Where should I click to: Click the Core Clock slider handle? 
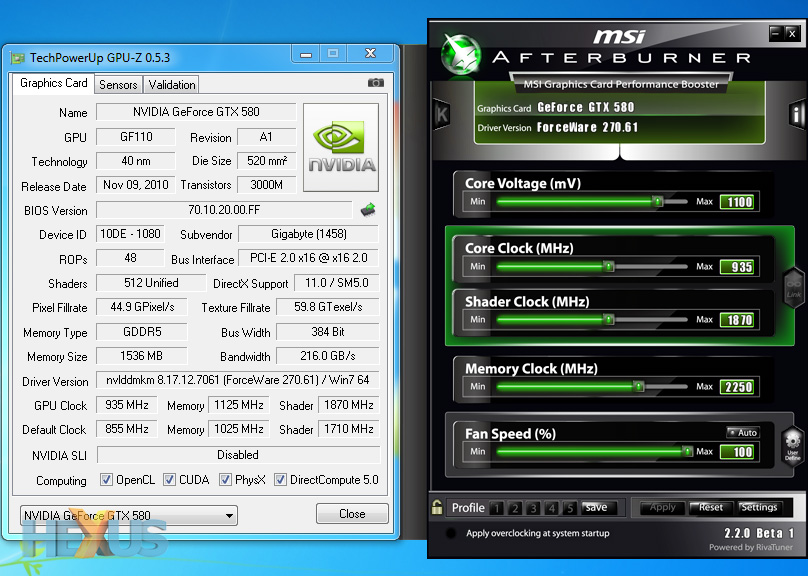tap(609, 266)
